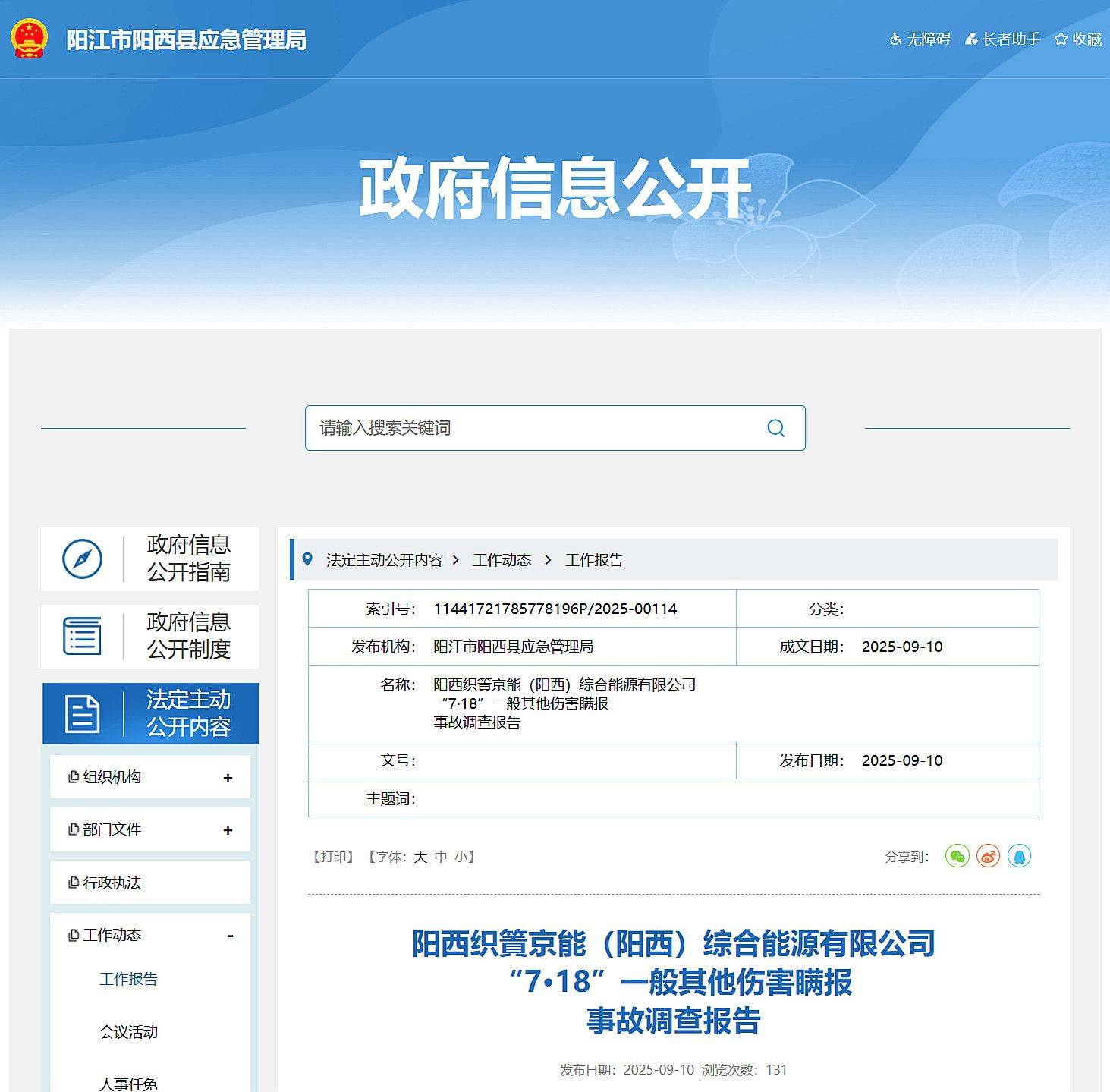The image size is (1110, 1092).
Task: Click the 打印 print button
Action: (x=332, y=856)
